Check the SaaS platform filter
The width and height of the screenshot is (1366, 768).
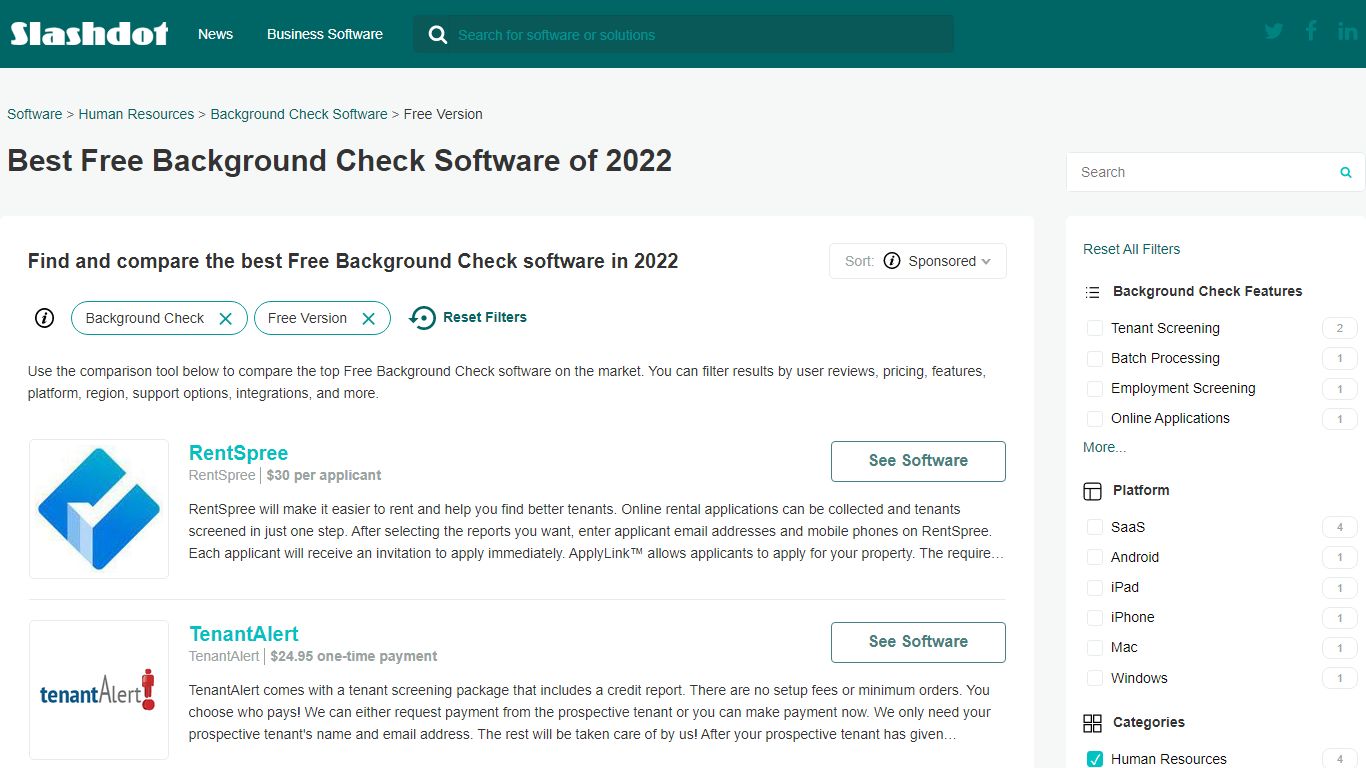[x=1095, y=527]
